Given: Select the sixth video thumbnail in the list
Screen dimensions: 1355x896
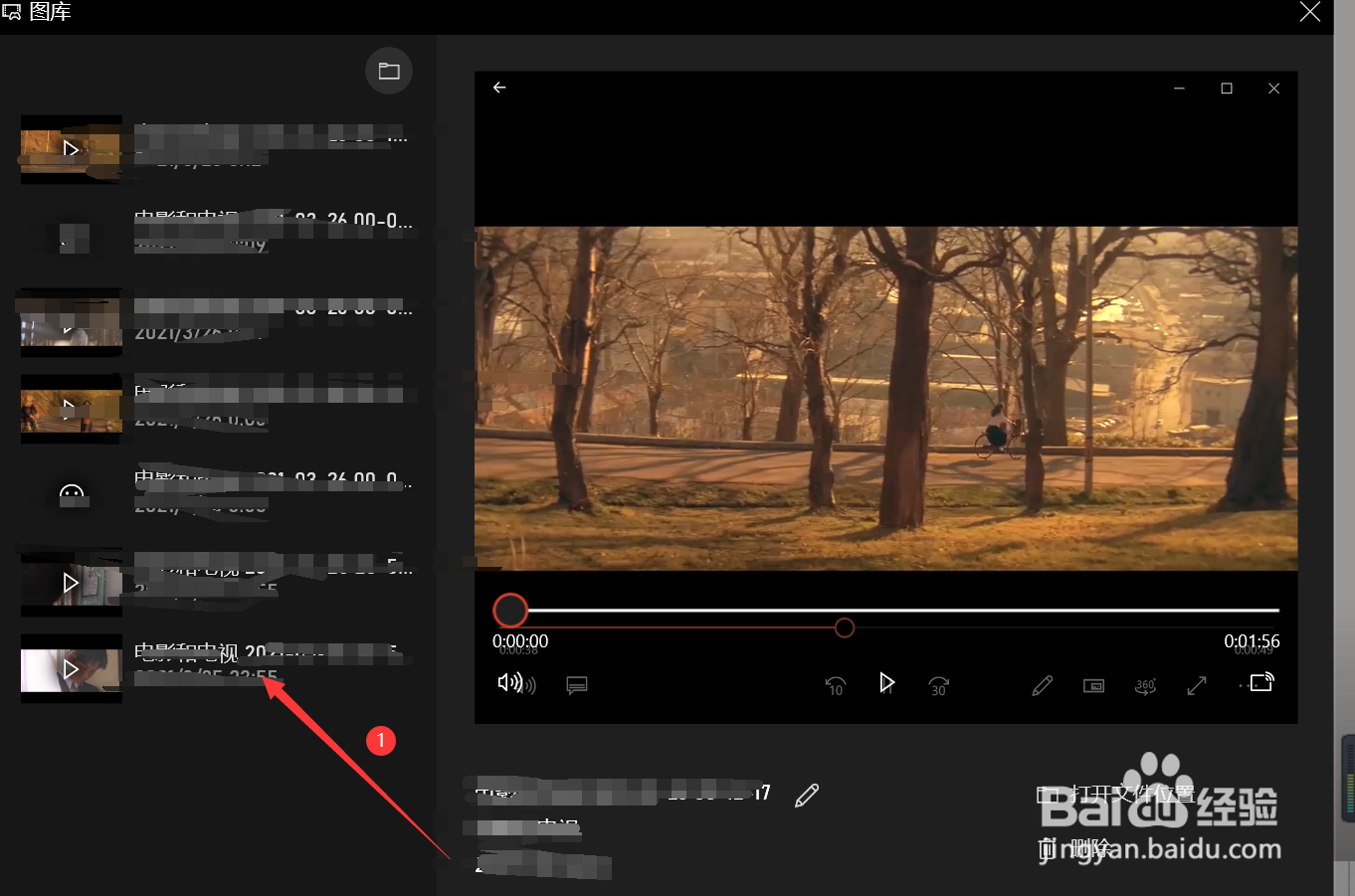Looking at the screenshot, I should (72, 583).
